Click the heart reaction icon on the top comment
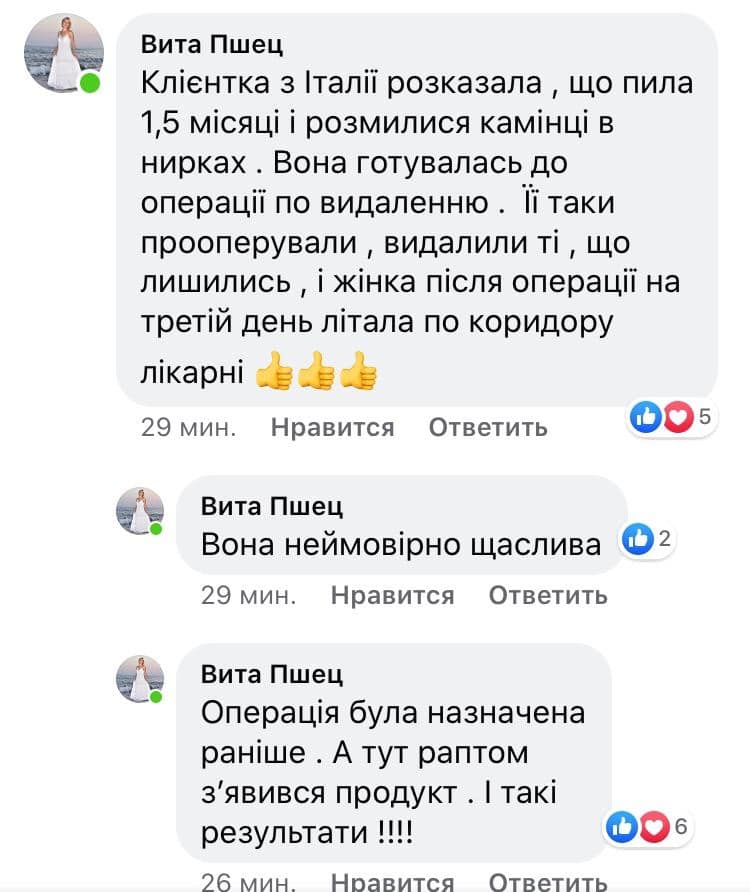Screen dimensions: 750x892 [x=679, y=417]
